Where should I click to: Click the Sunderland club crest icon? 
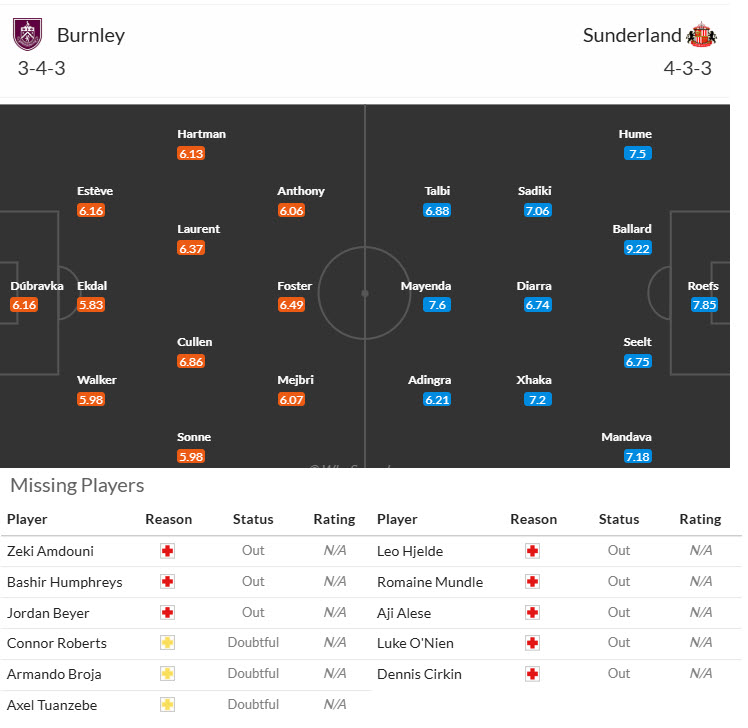[701, 35]
